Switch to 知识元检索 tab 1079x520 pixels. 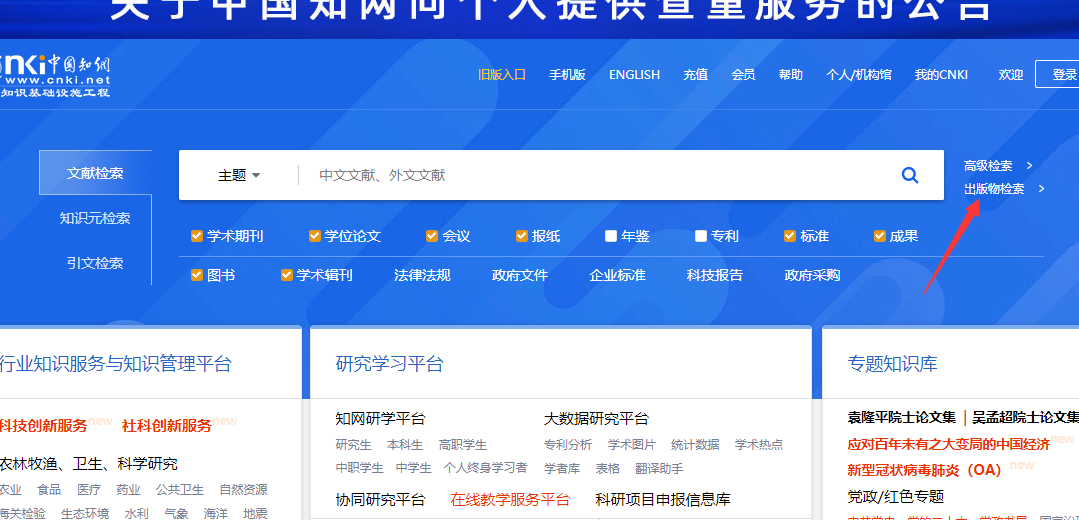[95, 219]
